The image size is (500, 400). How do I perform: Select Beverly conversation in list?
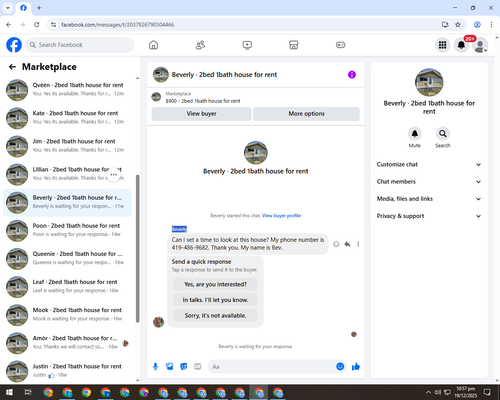[68, 202]
